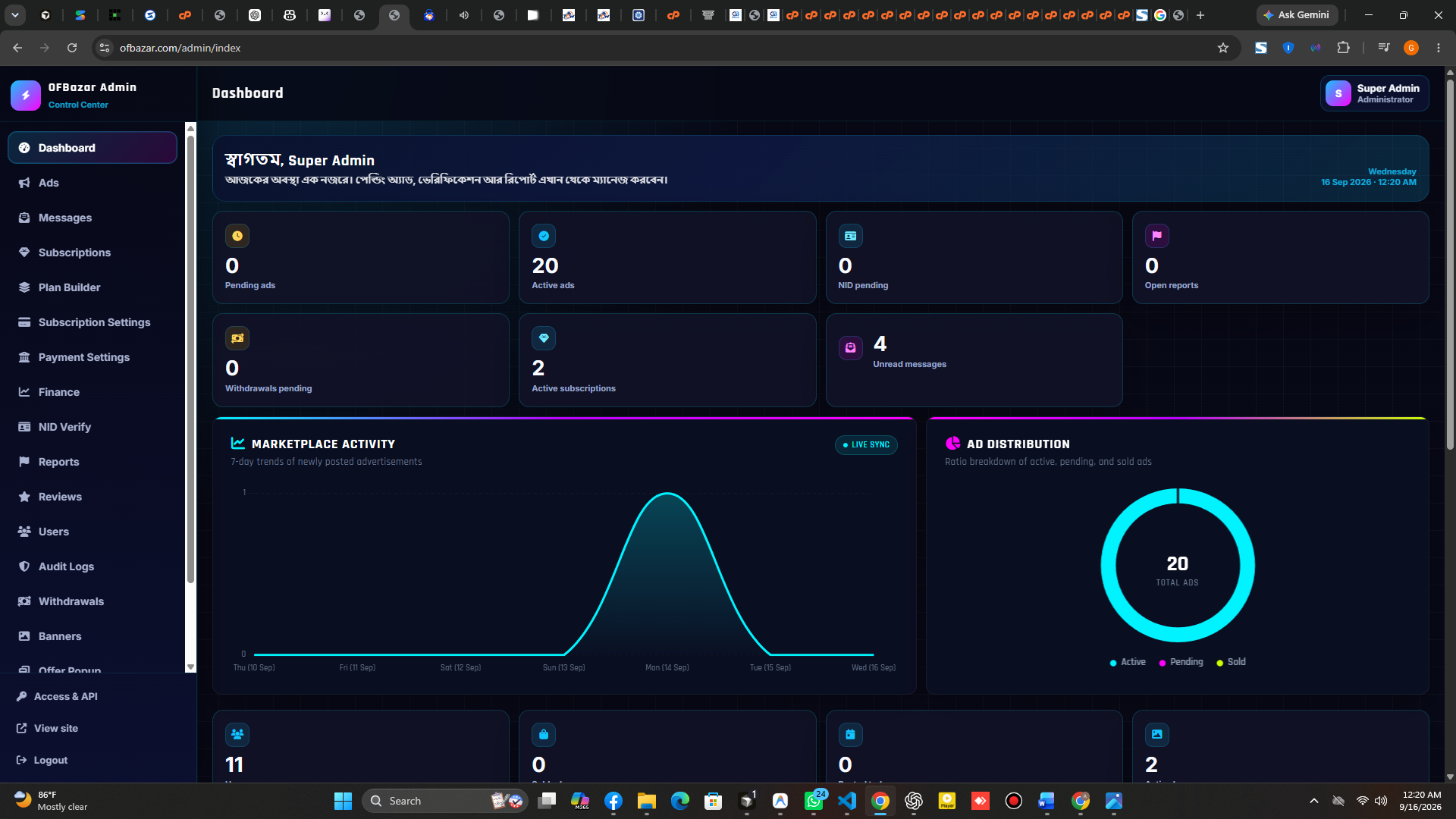
Task: Open the browser extensions puzzle icon
Action: click(x=1344, y=48)
